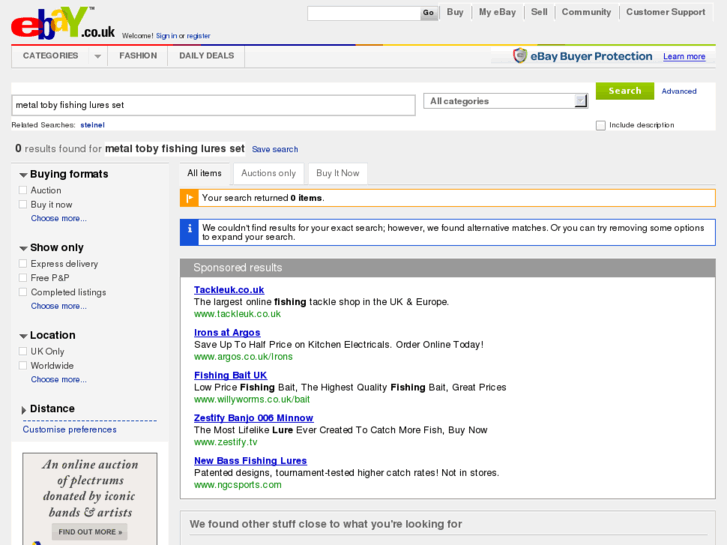This screenshot has height=545, width=727.
Task: Enable Free P&P filter
Action: point(23,278)
